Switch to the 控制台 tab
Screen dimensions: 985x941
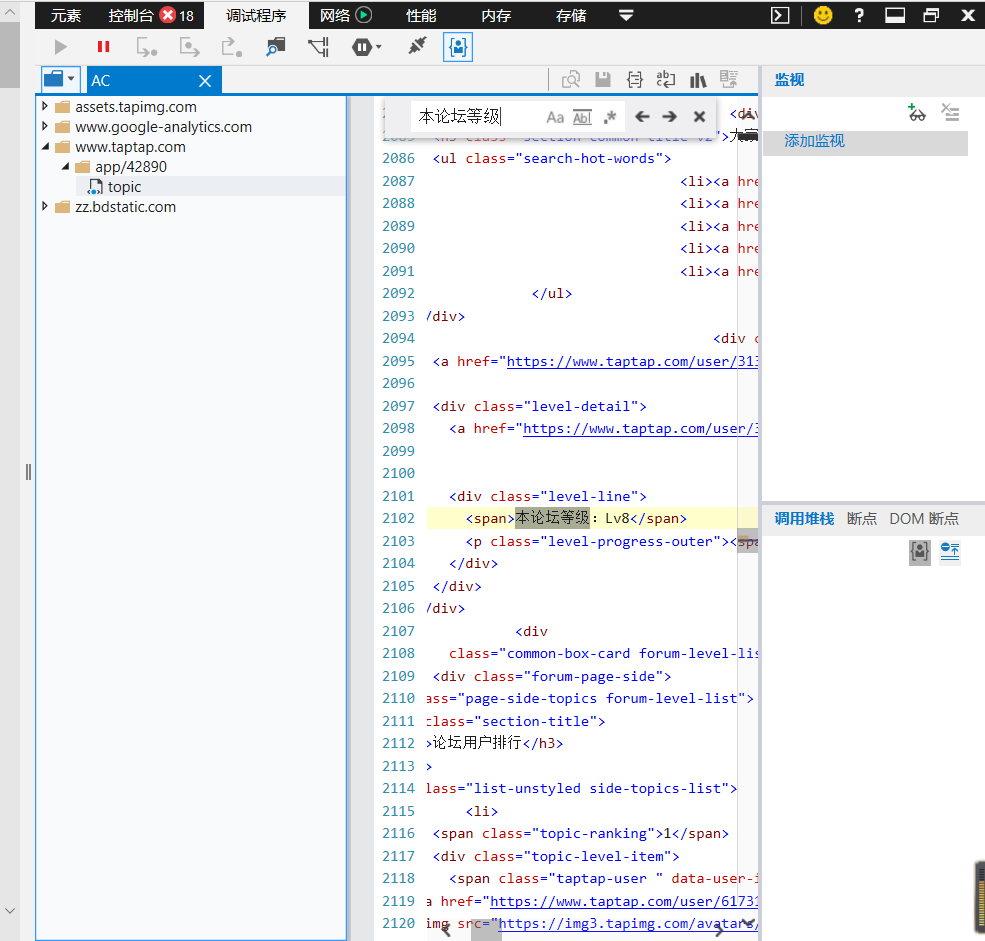click(151, 16)
